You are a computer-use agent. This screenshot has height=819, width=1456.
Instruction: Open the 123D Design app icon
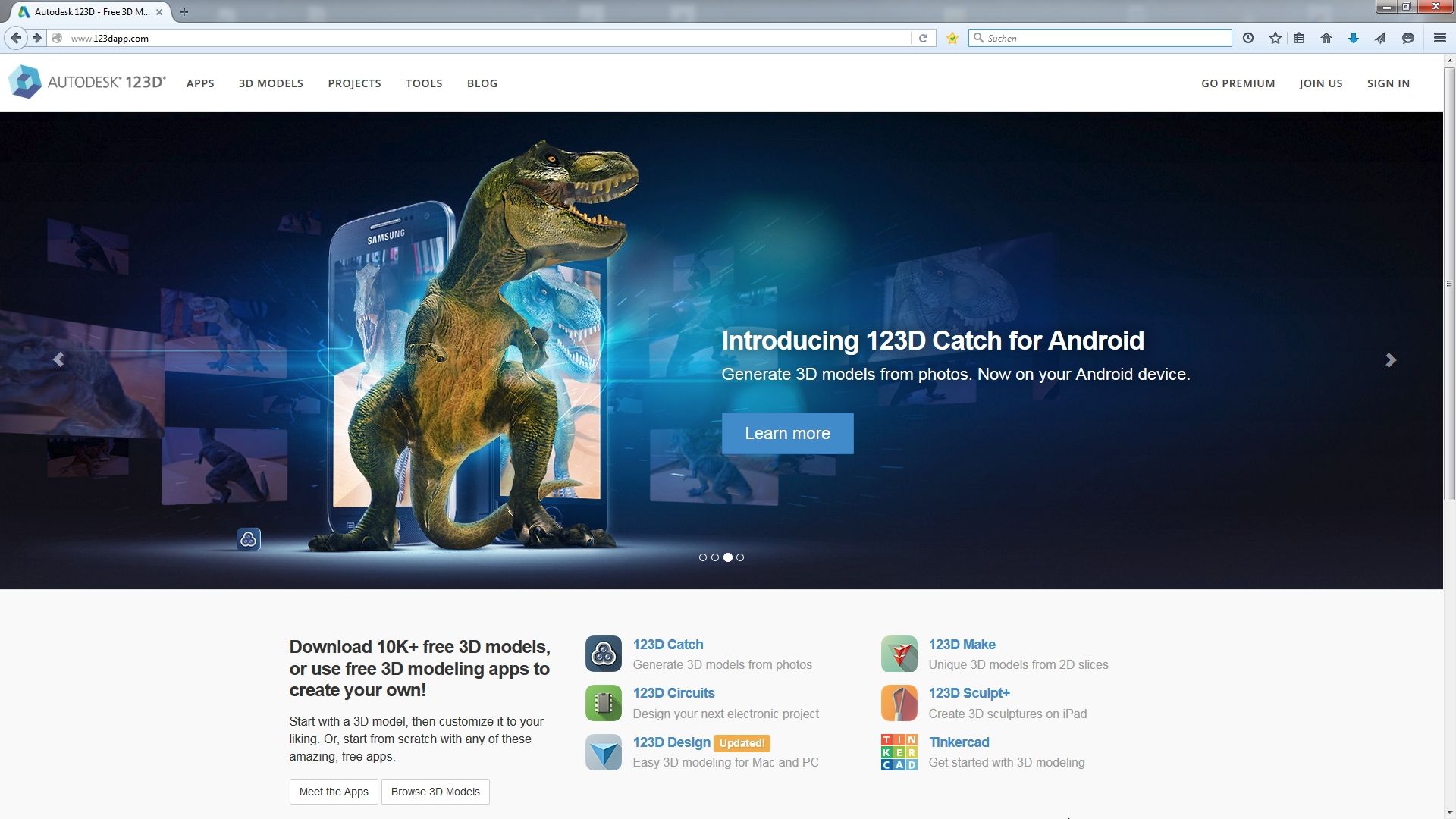604,752
